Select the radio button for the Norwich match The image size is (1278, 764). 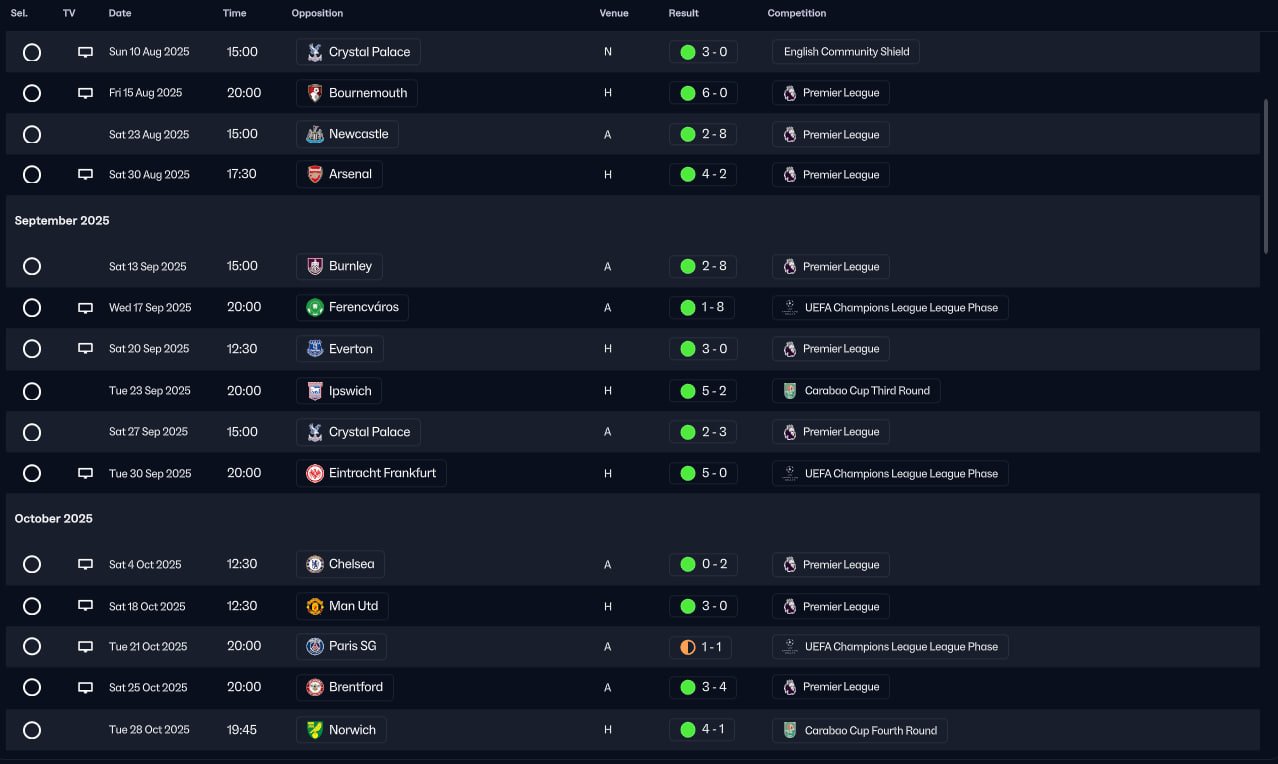tap(32, 730)
